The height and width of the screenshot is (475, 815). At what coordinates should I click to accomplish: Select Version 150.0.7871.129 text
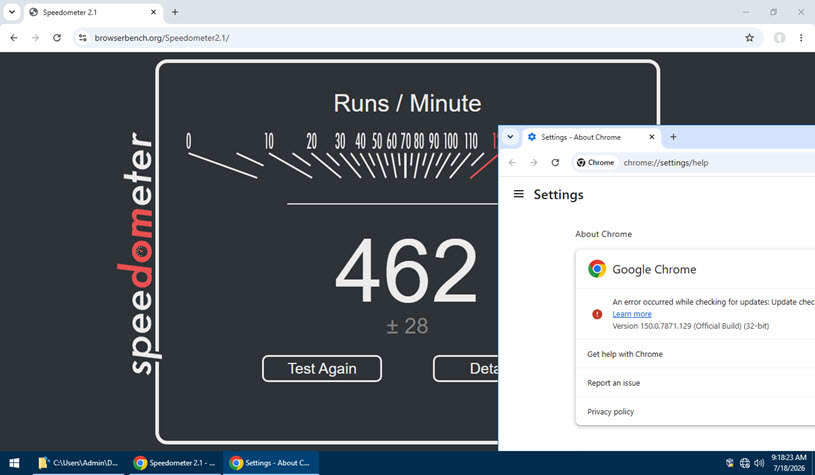pyautogui.click(x=690, y=326)
